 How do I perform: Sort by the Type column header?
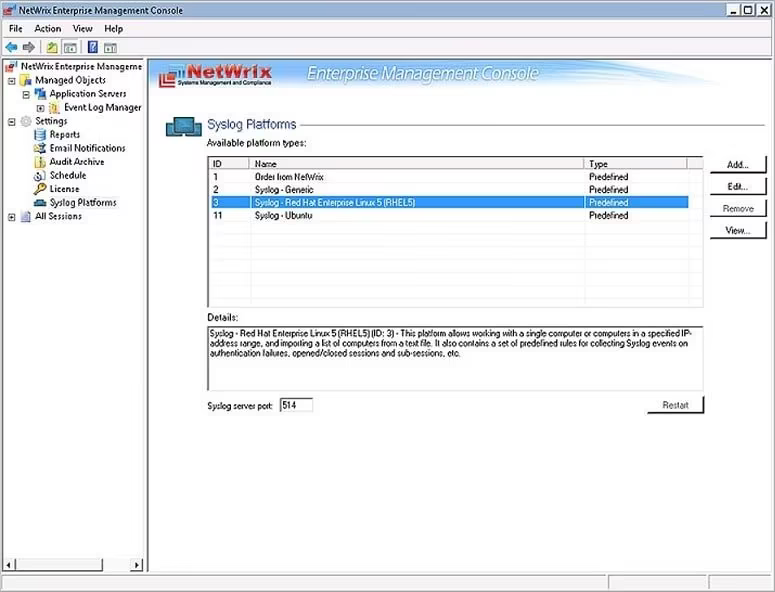point(636,164)
